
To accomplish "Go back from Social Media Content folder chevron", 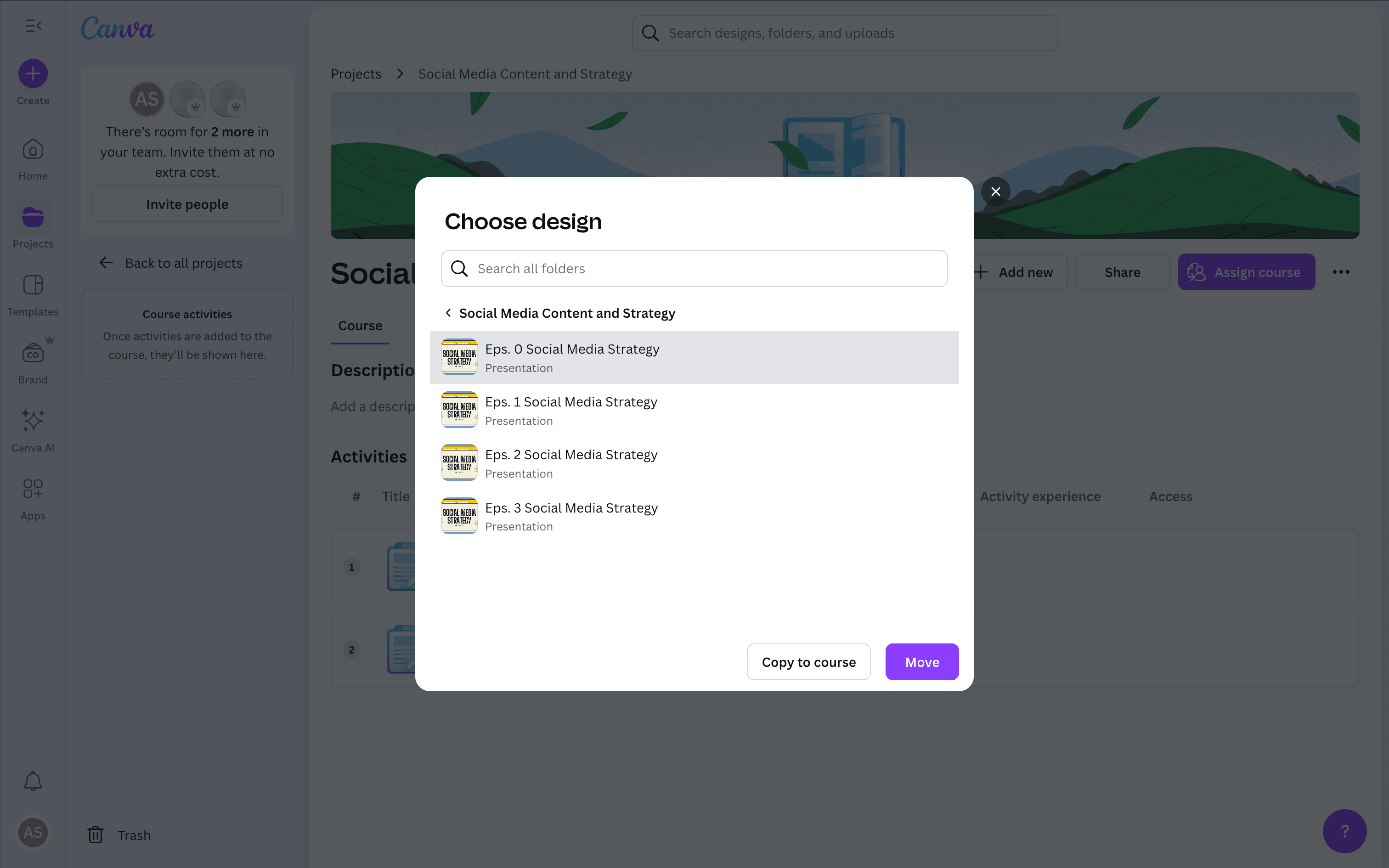I will (x=448, y=313).
